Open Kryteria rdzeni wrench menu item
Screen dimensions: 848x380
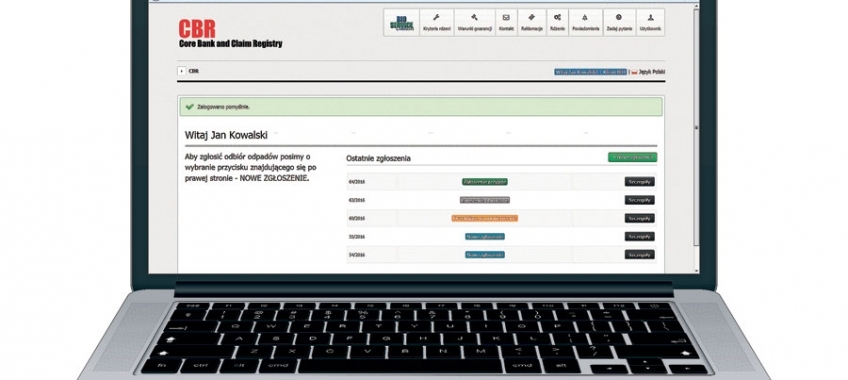tap(436, 23)
